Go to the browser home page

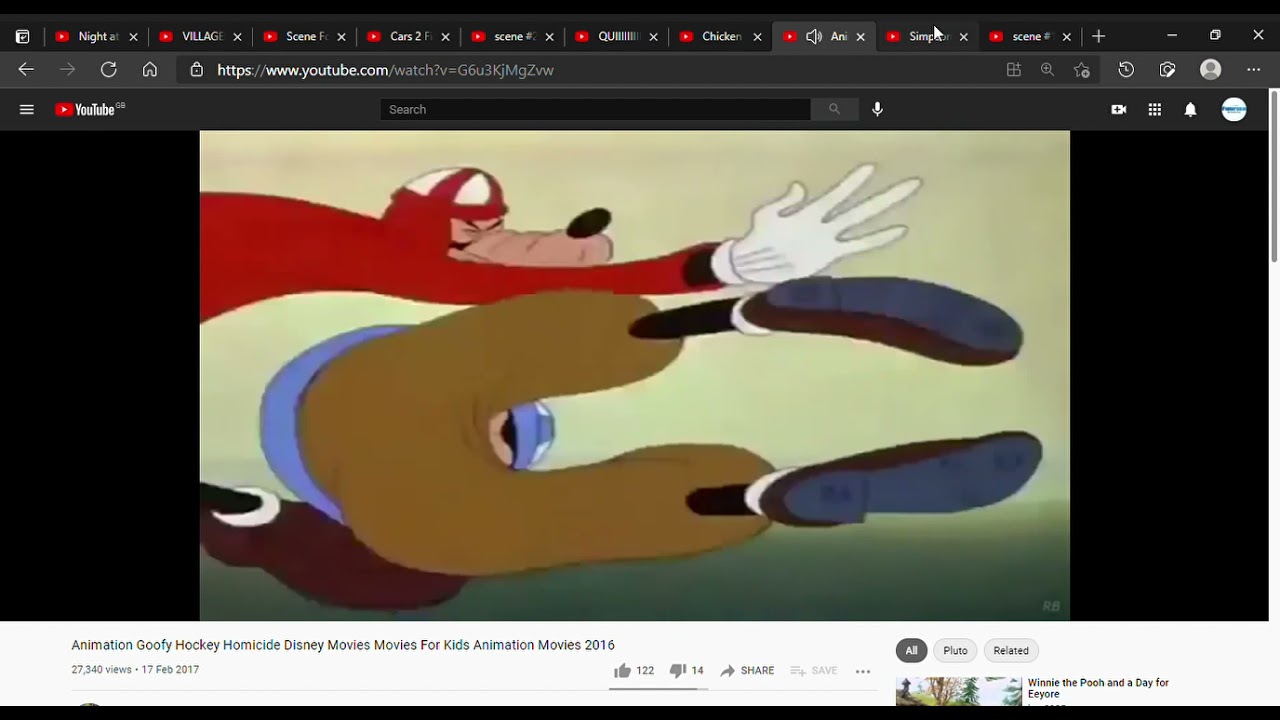[x=149, y=70]
